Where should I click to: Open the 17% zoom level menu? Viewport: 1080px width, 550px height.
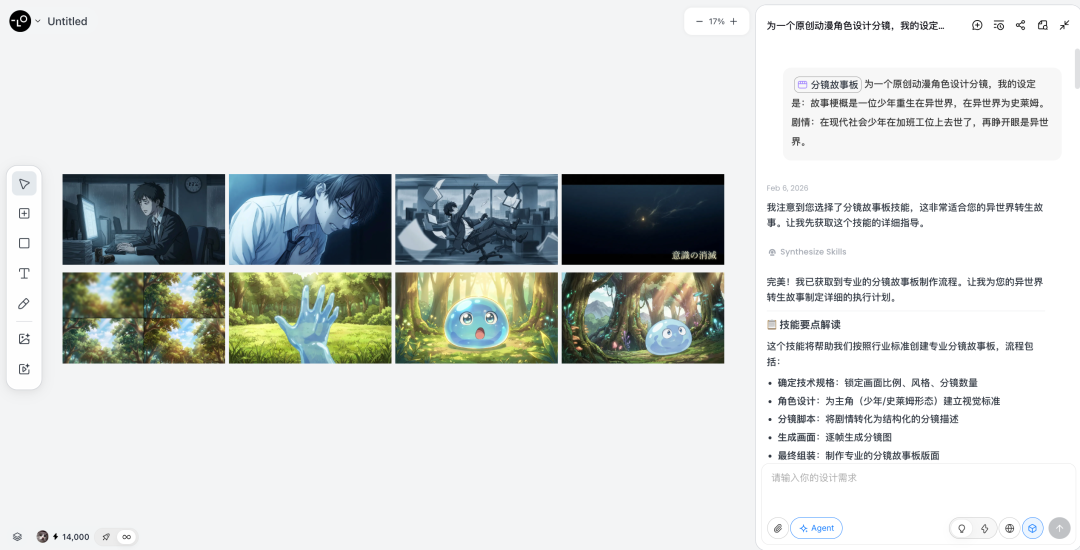(716, 21)
